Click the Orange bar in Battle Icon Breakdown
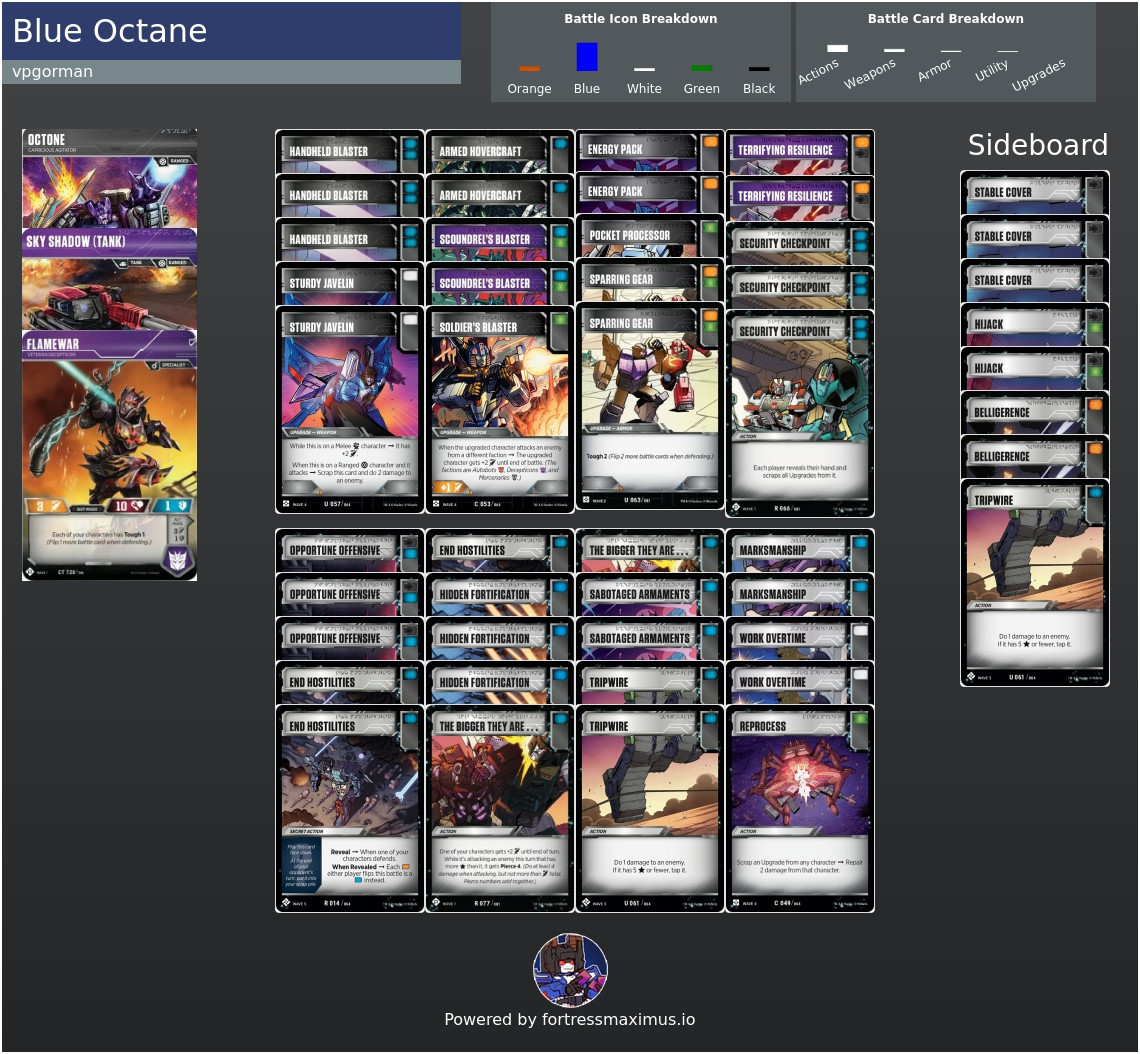Viewport: 1140px width, 1054px height. coord(529,69)
